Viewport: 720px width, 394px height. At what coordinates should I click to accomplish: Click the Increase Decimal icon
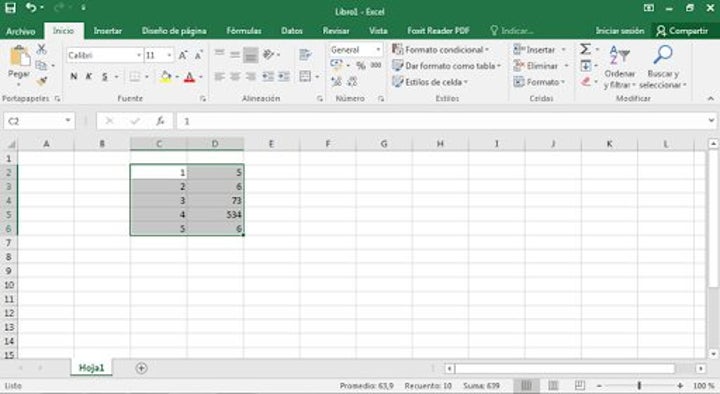point(336,82)
